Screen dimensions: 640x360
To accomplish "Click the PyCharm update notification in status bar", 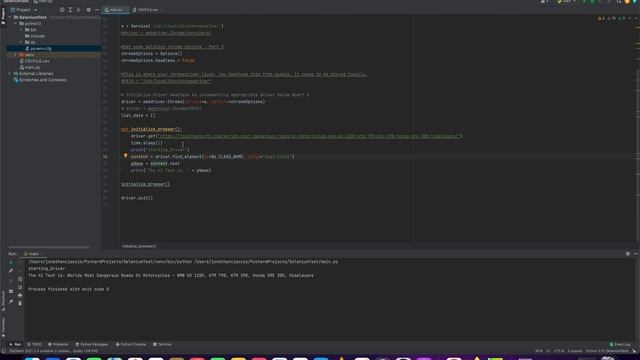I will (53, 351).
